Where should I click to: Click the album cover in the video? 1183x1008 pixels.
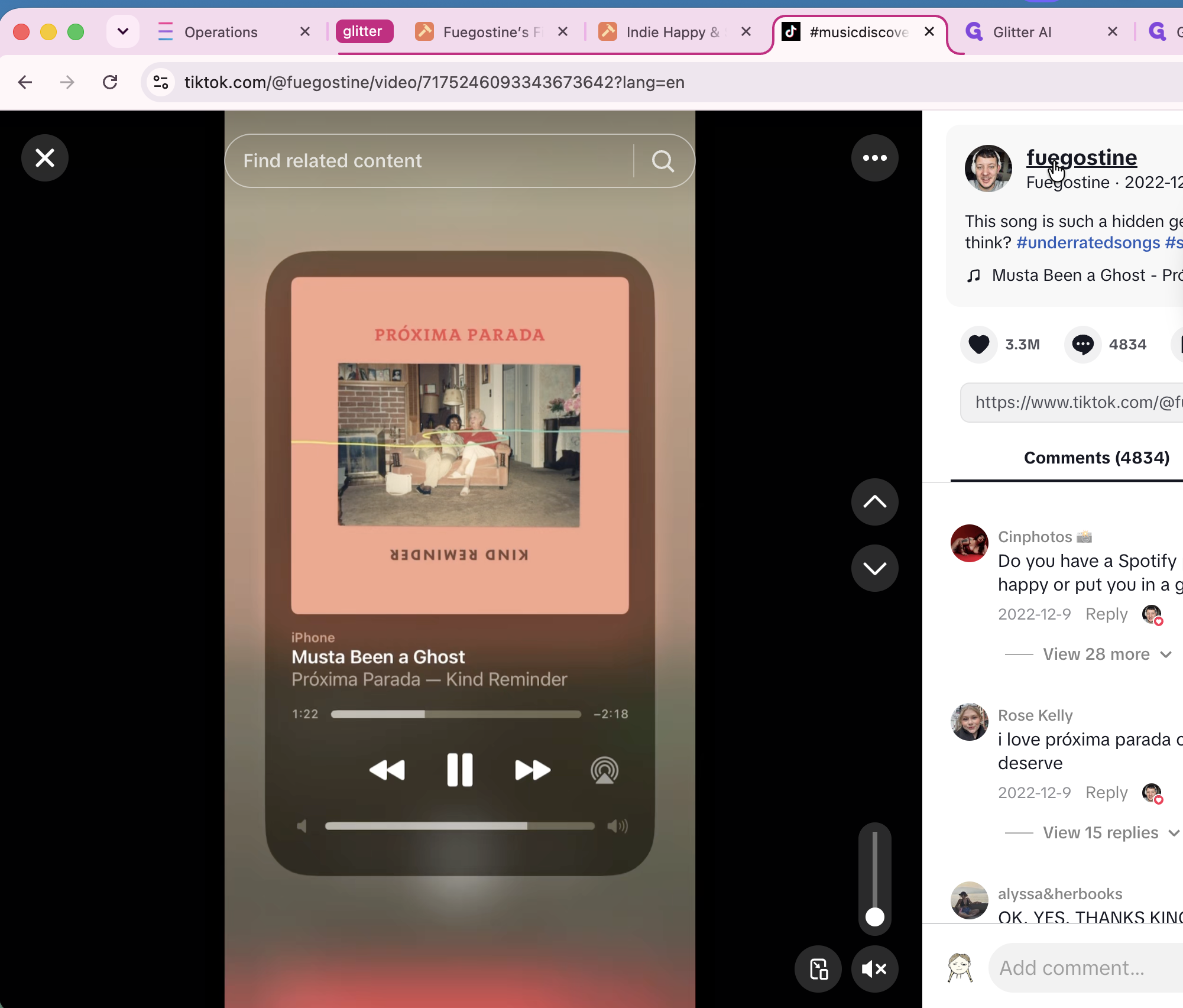459,446
